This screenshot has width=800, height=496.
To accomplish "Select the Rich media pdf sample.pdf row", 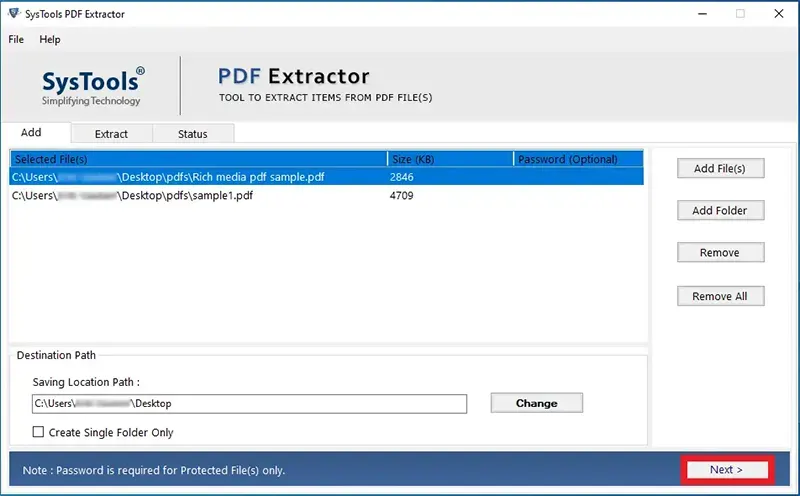I will pos(327,177).
